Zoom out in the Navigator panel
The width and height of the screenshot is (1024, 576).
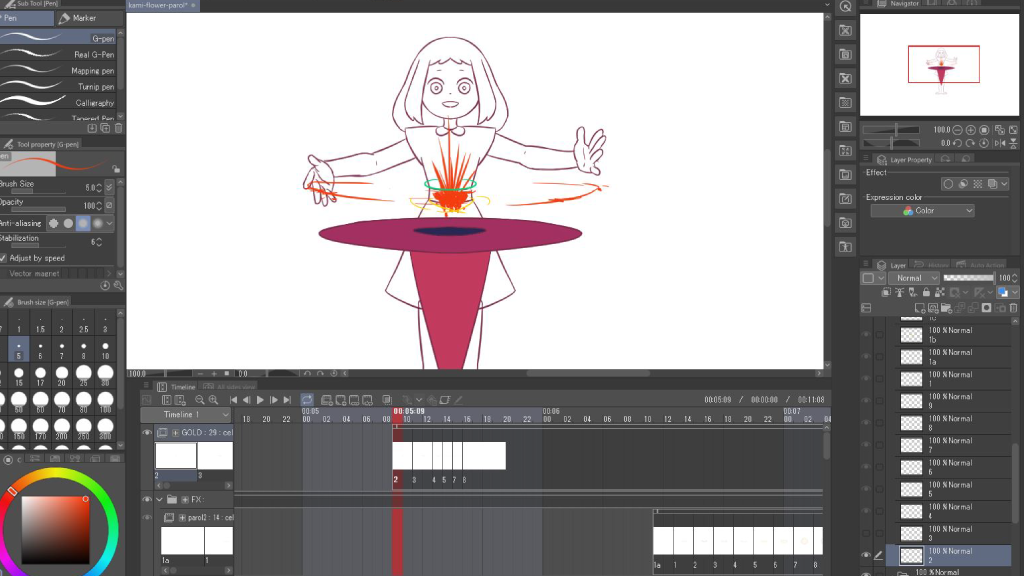coord(958,130)
